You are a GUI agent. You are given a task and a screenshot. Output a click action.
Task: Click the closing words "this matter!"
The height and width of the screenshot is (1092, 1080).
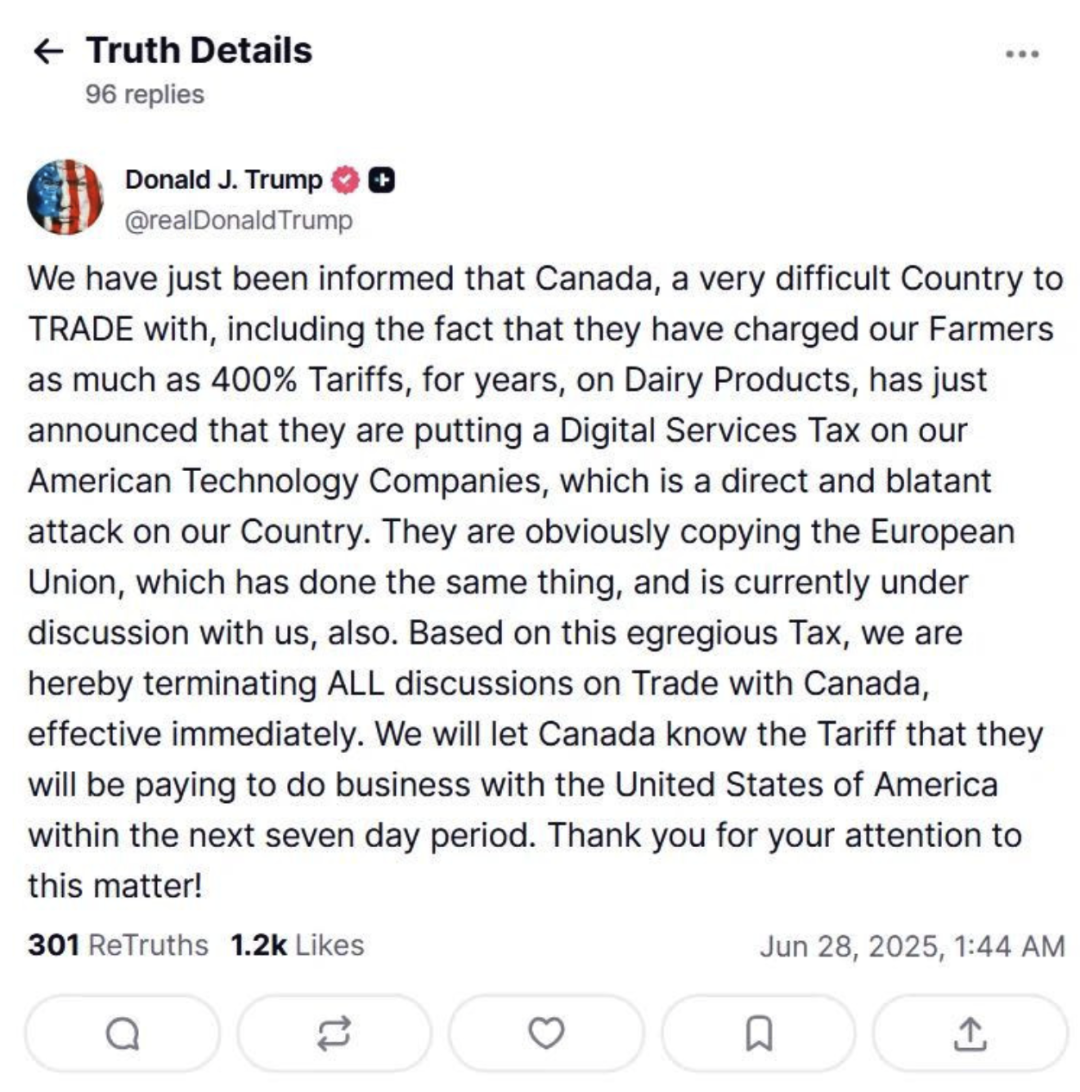115,886
